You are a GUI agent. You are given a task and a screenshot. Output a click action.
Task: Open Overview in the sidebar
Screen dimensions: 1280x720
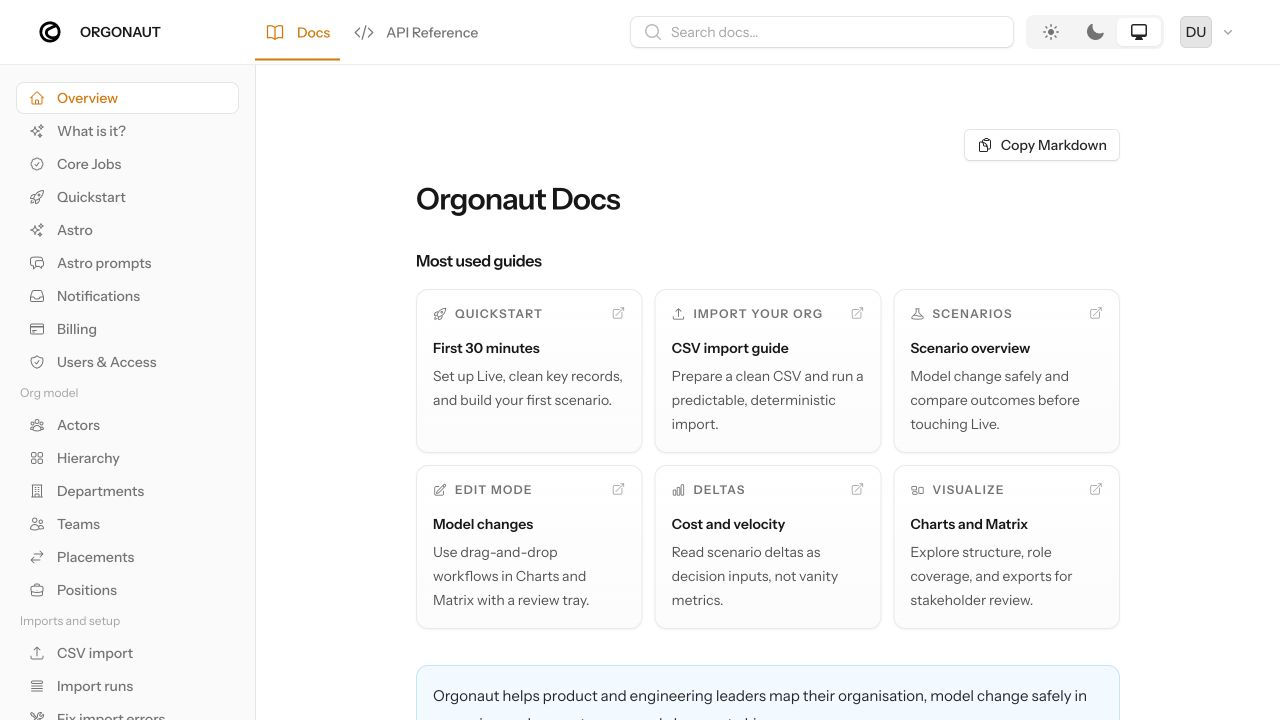(127, 98)
